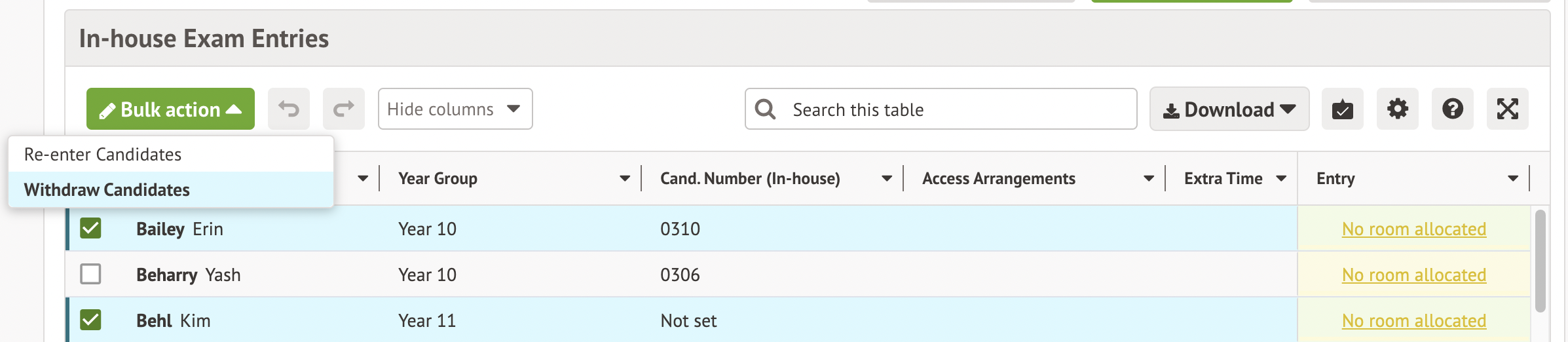
Task: Select Withdraw Candidates option
Action: [107, 190]
